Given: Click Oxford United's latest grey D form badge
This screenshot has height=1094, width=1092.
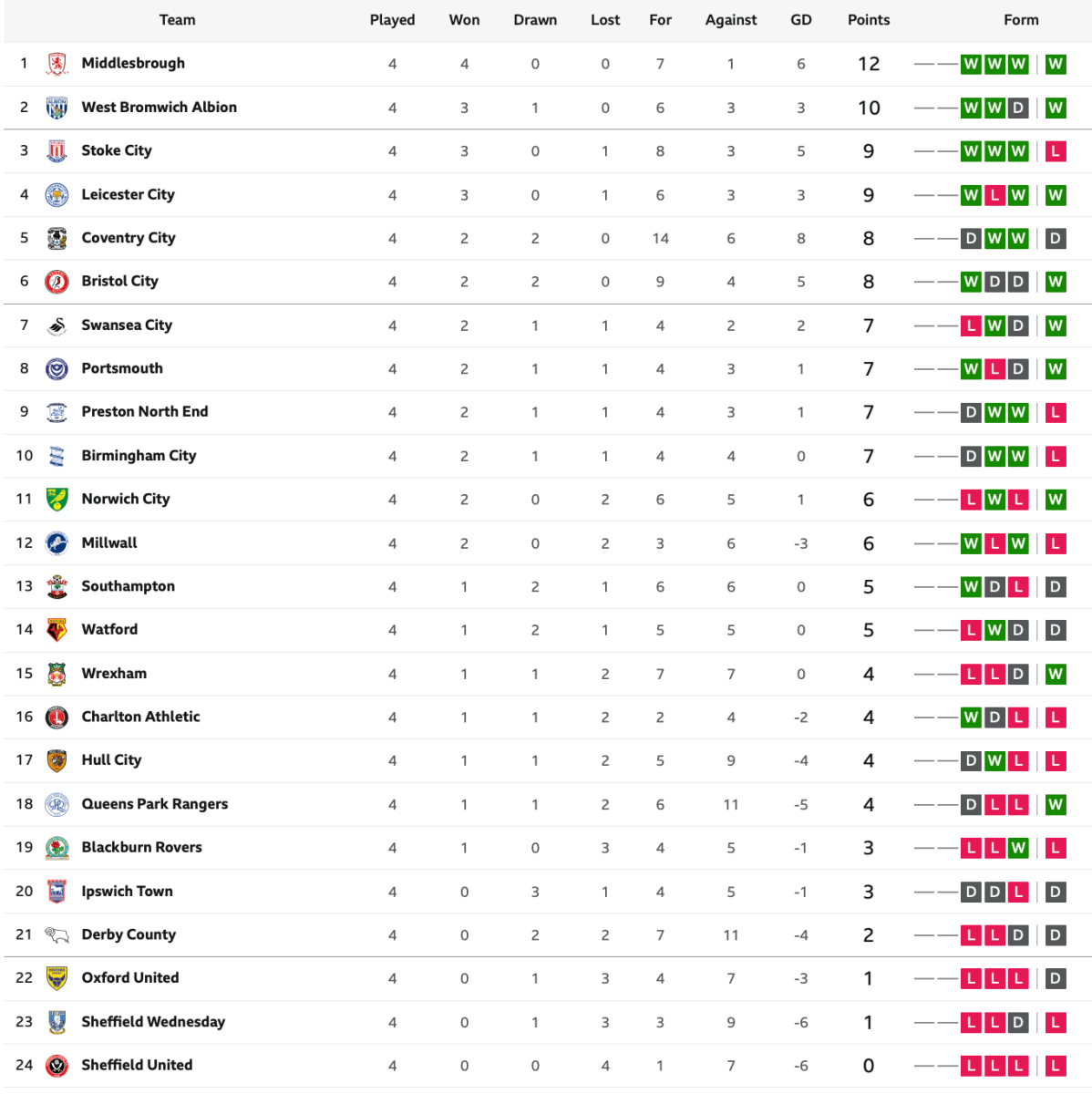Looking at the screenshot, I should click(x=1056, y=978).
